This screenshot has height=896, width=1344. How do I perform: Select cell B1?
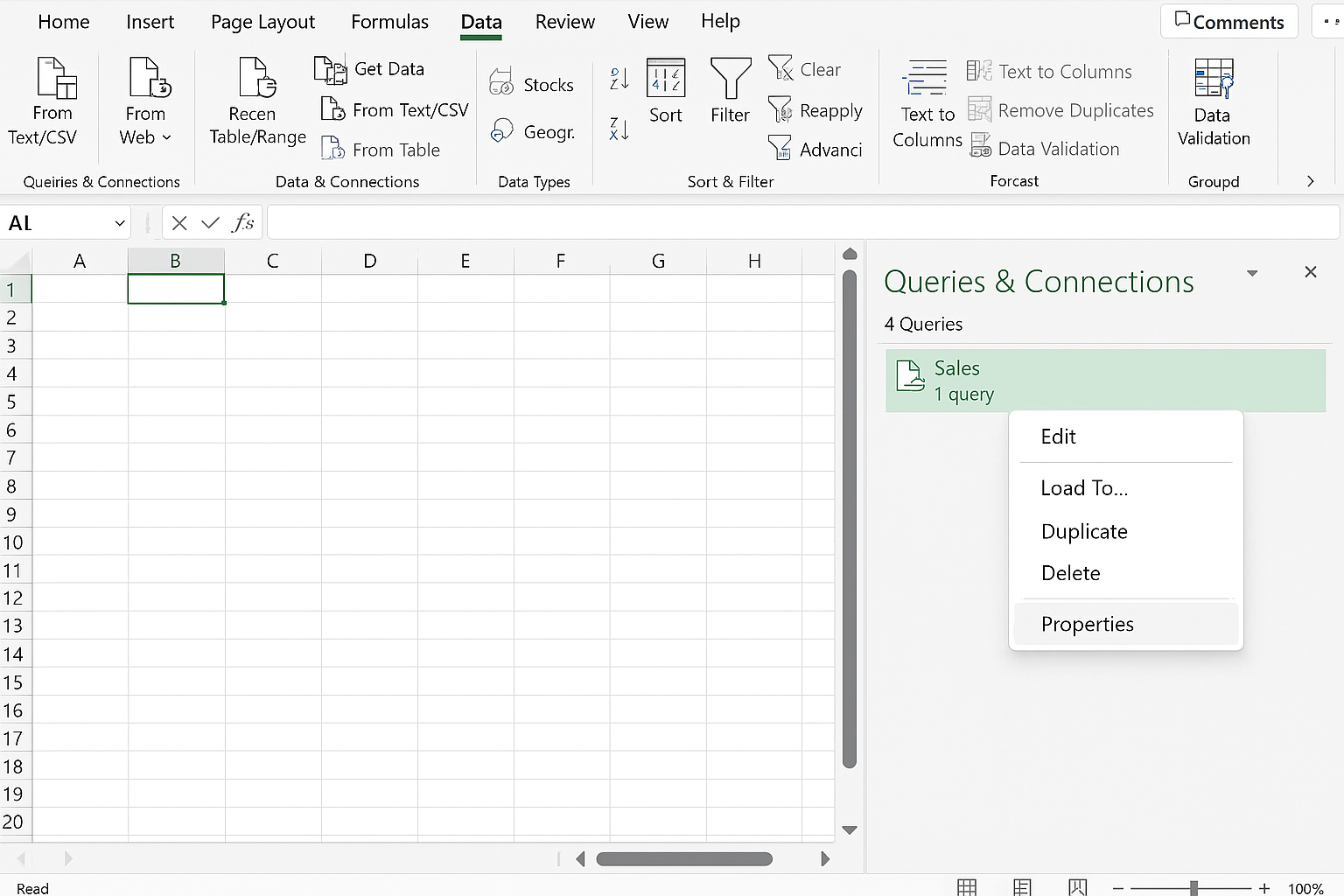(176, 289)
